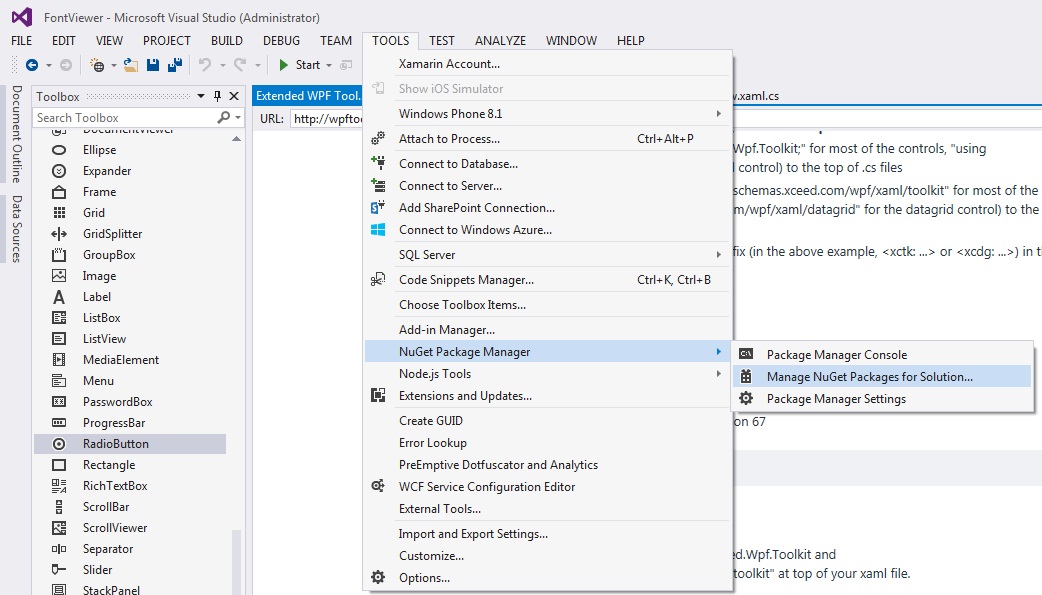This screenshot has height=595, width=1042.
Task: Select the PasswordBox icon in Toolbox
Action: [59, 402]
